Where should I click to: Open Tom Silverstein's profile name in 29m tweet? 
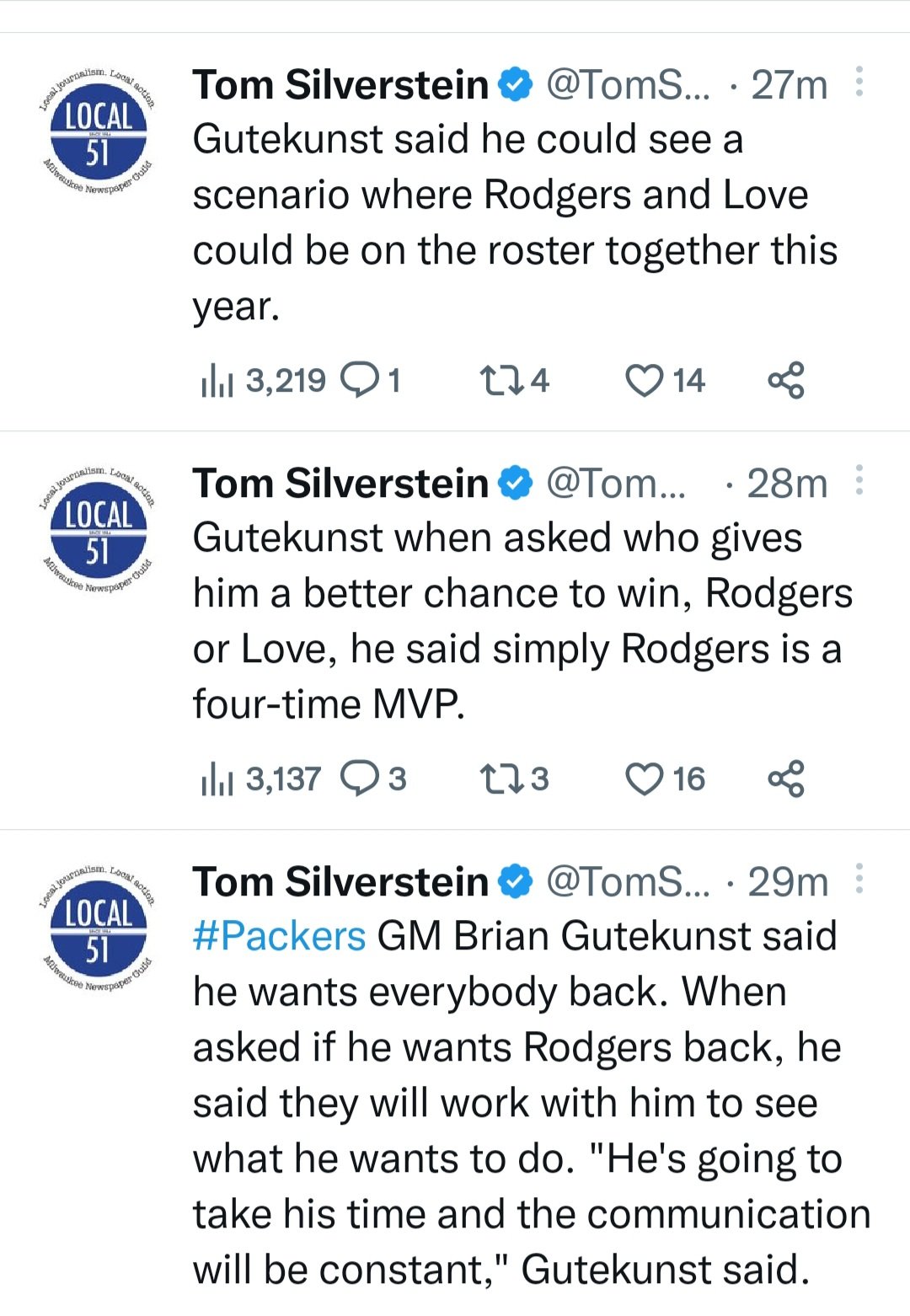click(340, 882)
